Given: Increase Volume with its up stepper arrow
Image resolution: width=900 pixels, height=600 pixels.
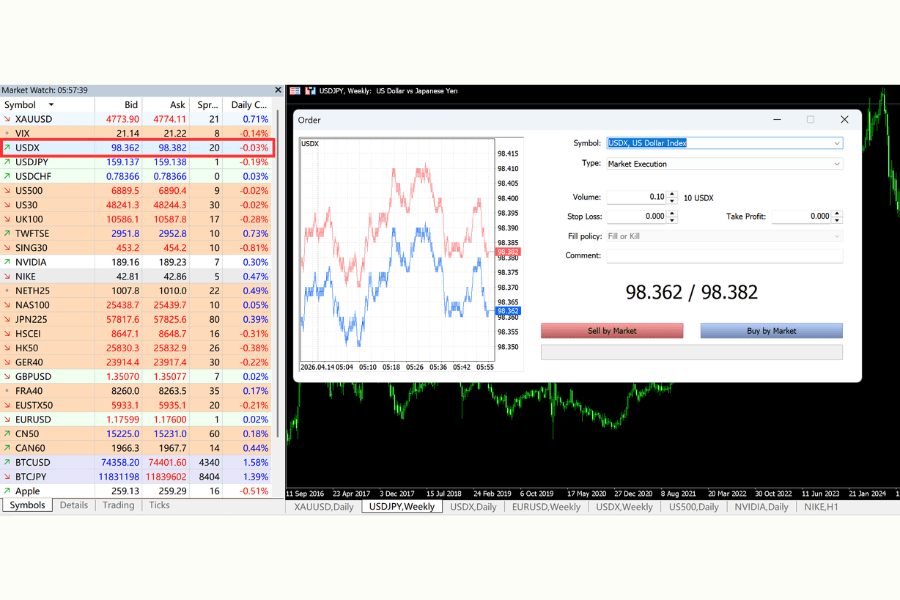Looking at the screenshot, I should tap(672, 193).
